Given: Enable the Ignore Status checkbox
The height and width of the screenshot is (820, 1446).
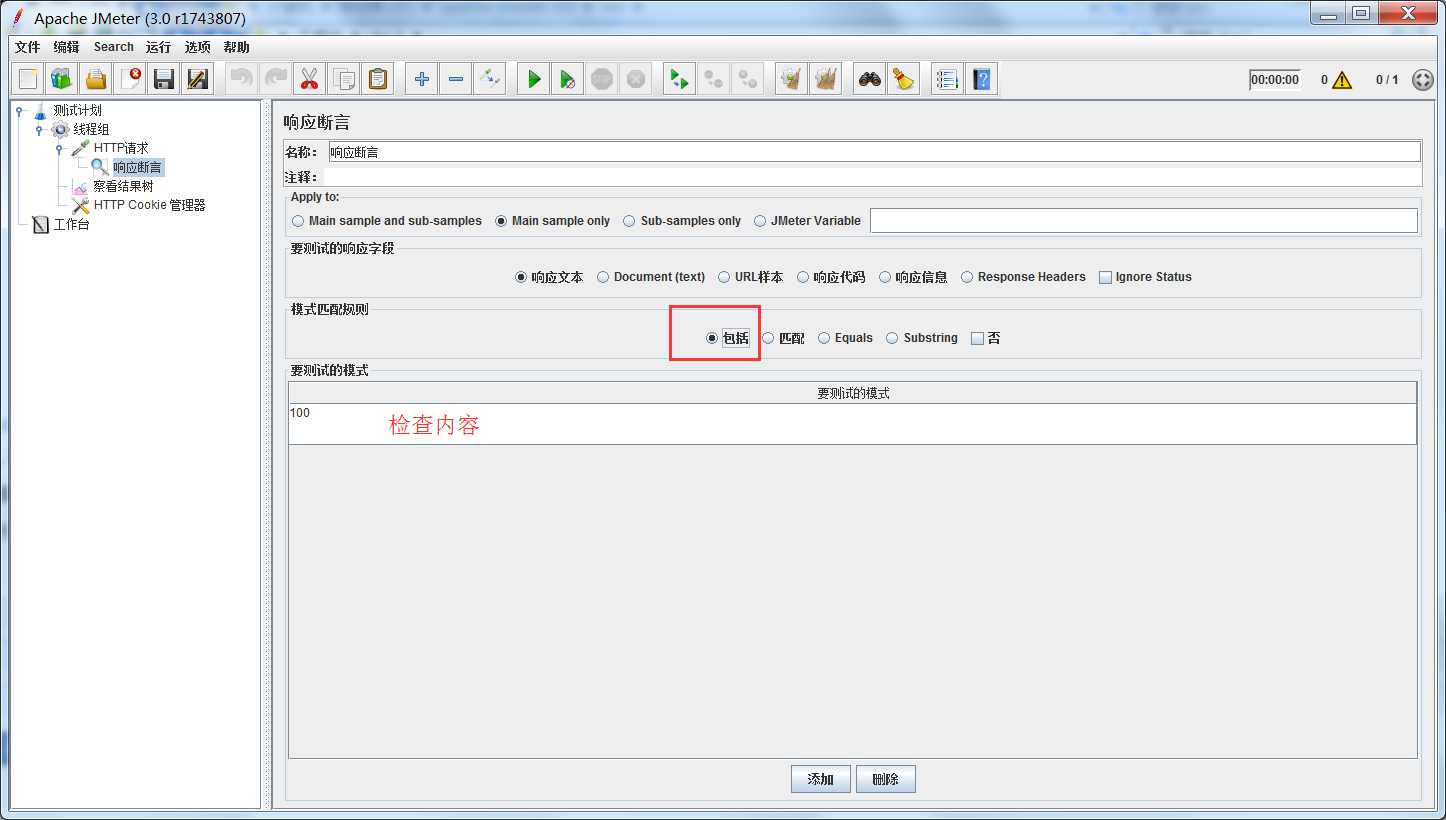Looking at the screenshot, I should pyautogui.click(x=1145, y=277).
